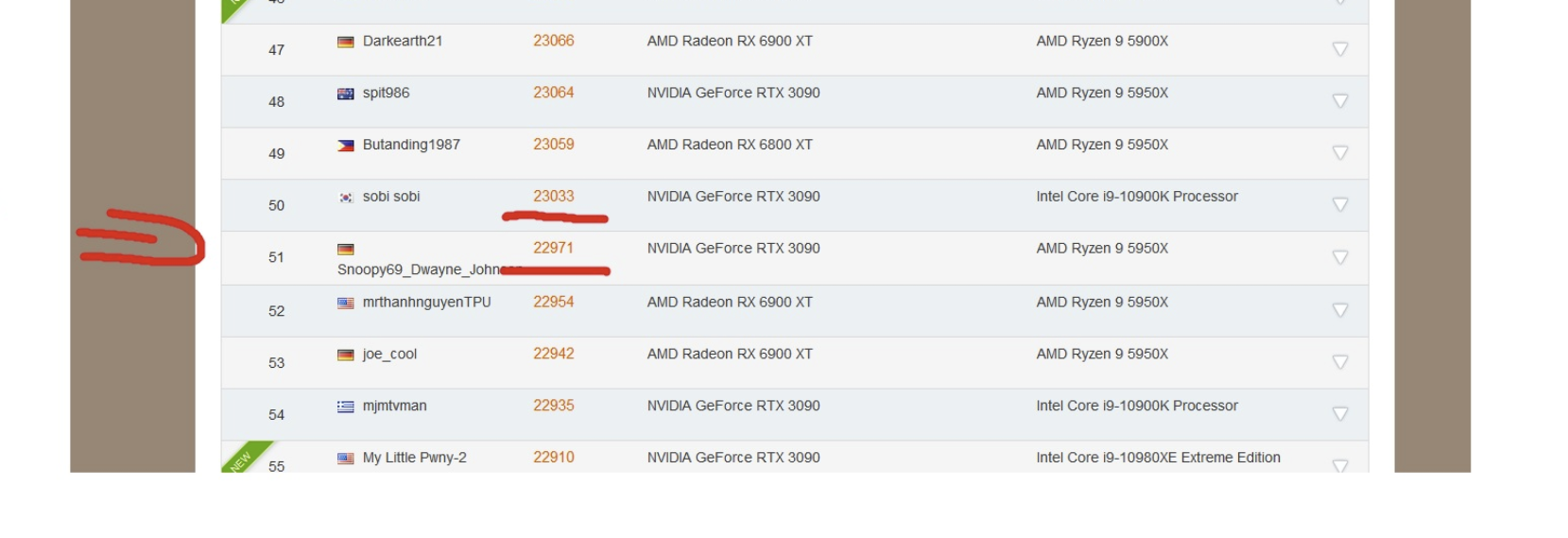Open score 23064 result
This screenshot has width=1568, height=538.
click(554, 93)
